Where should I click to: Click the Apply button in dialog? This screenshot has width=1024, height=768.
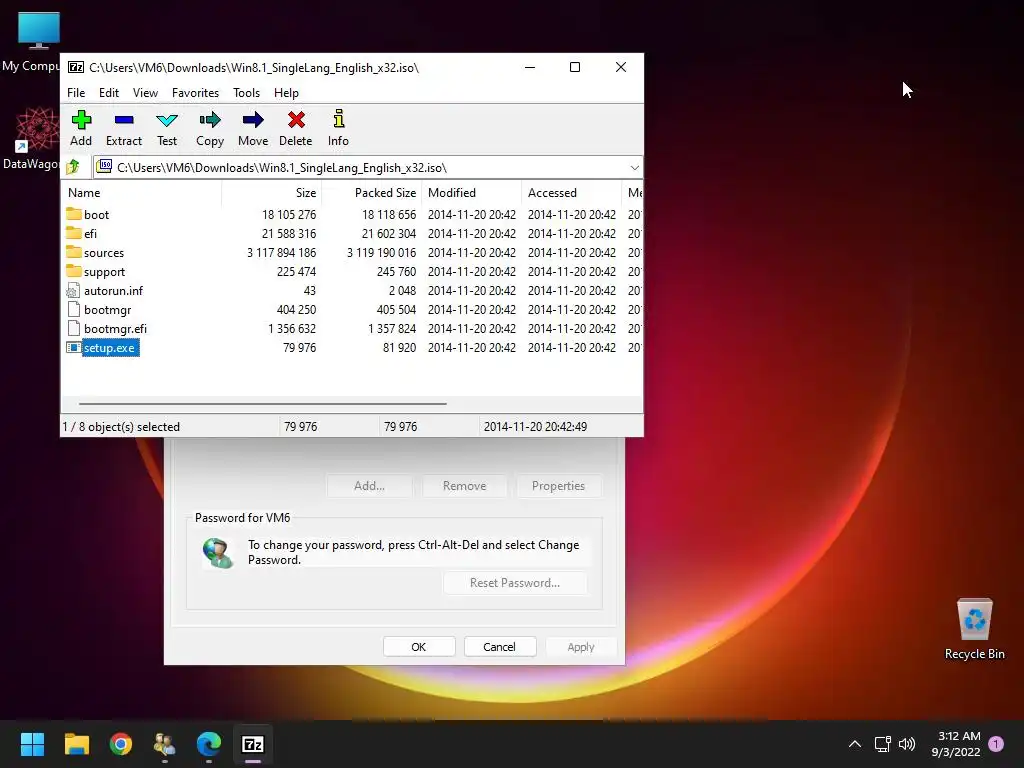(581, 647)
